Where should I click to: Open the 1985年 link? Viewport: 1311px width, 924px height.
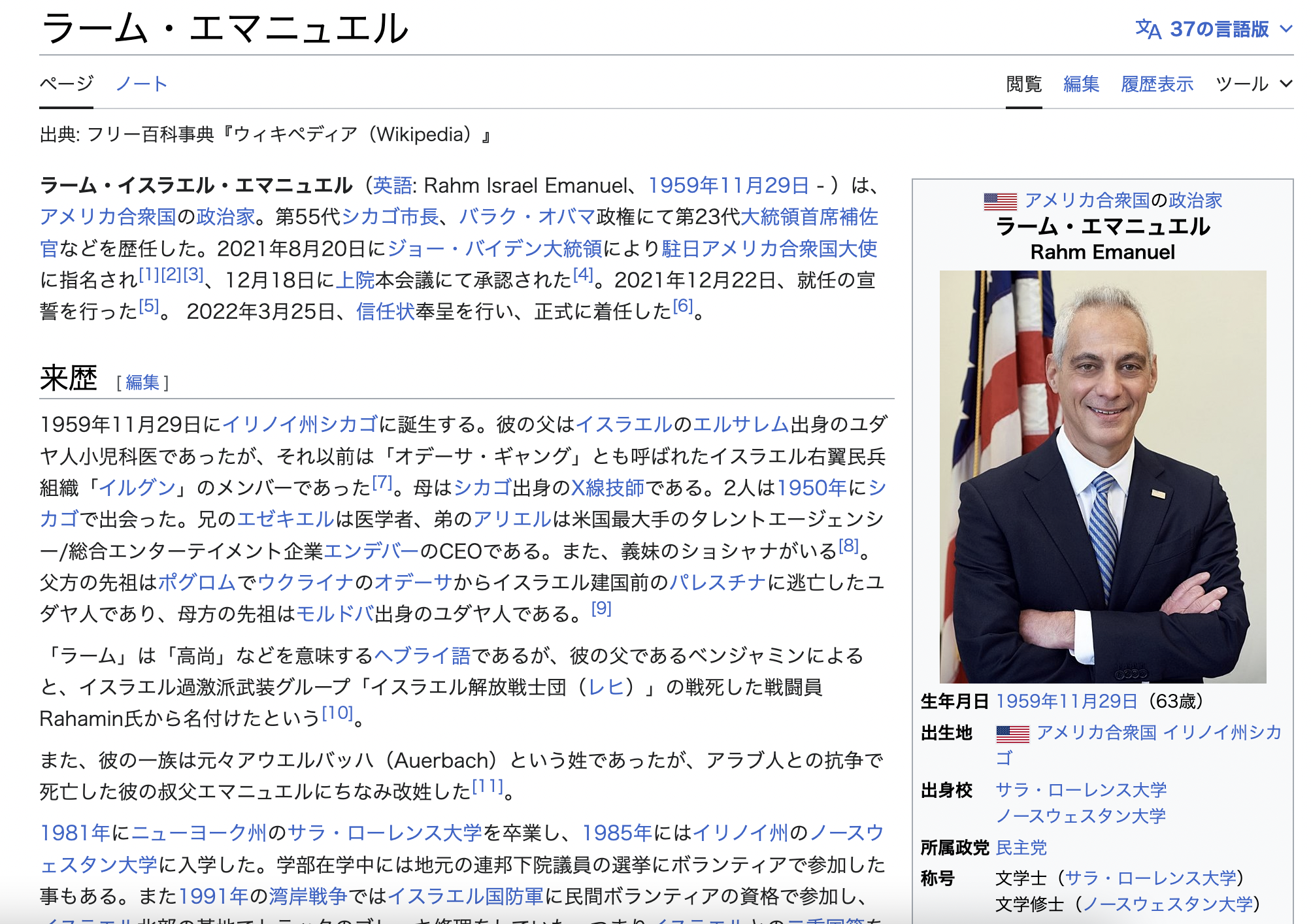618,833
